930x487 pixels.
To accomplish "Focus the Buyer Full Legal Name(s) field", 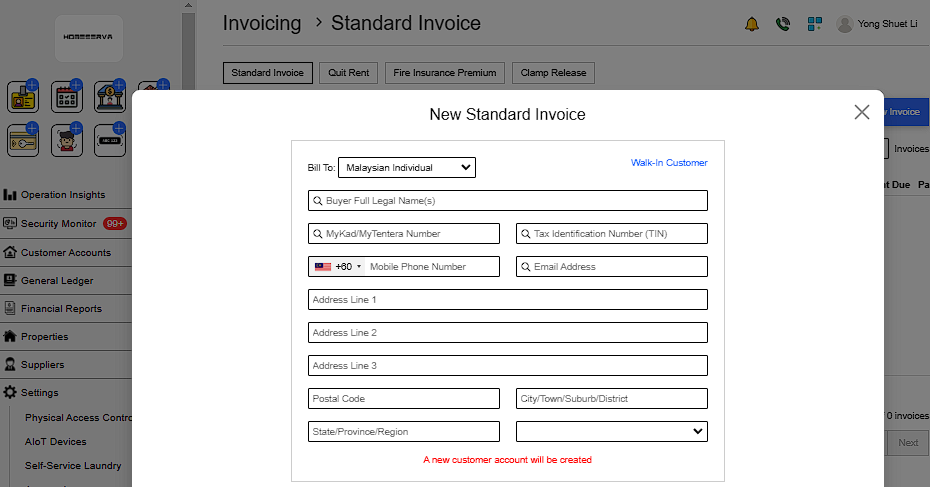I will click(x=508, y=201).
